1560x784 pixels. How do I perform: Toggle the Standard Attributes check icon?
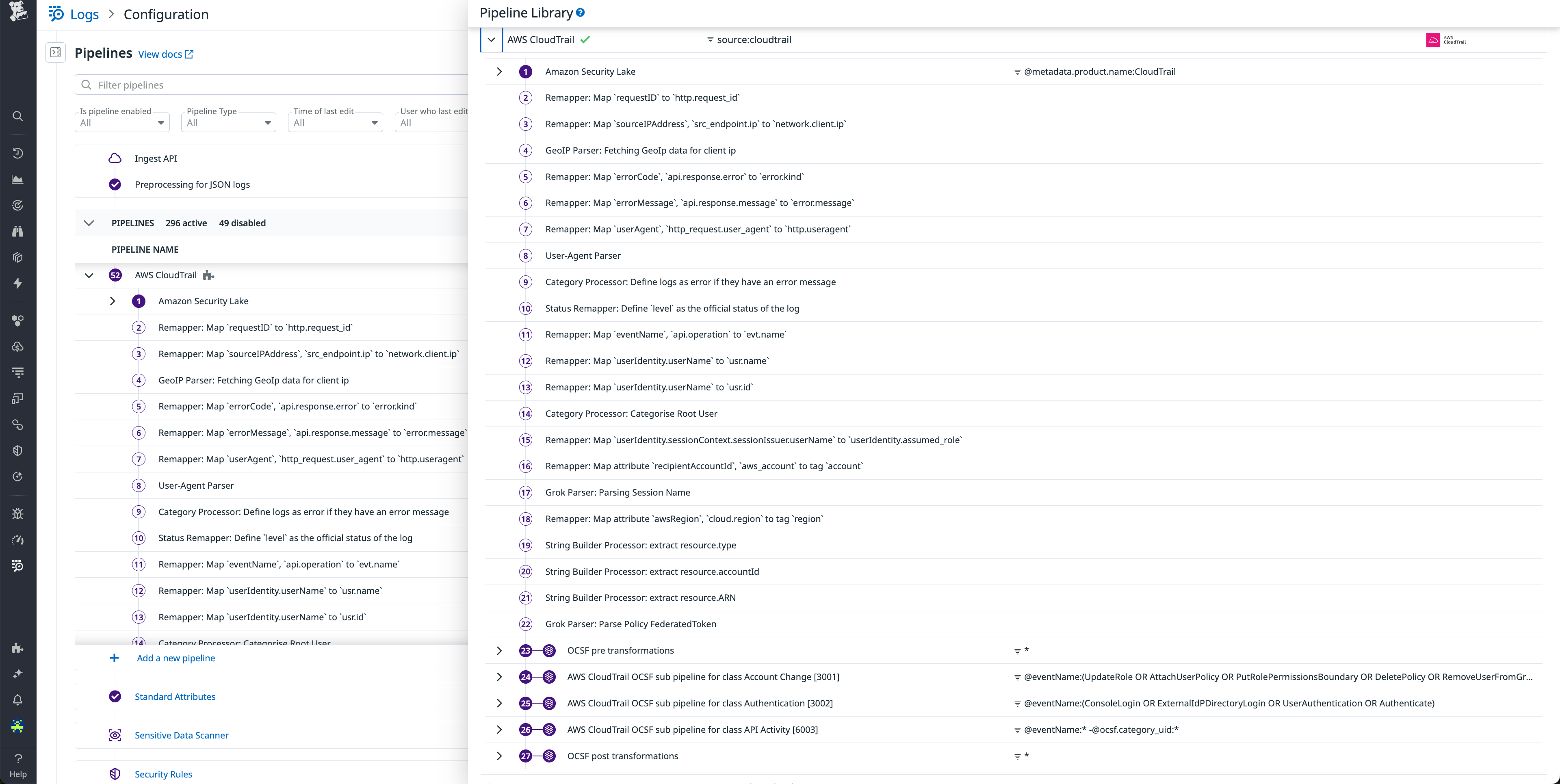115,696
